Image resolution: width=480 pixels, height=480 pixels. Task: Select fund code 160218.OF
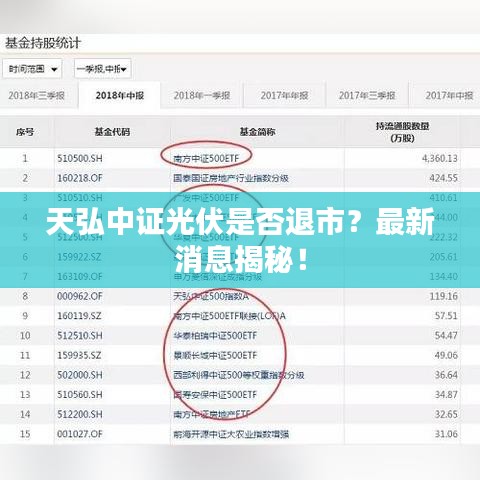pyautogui.click(x=80, y=178)
